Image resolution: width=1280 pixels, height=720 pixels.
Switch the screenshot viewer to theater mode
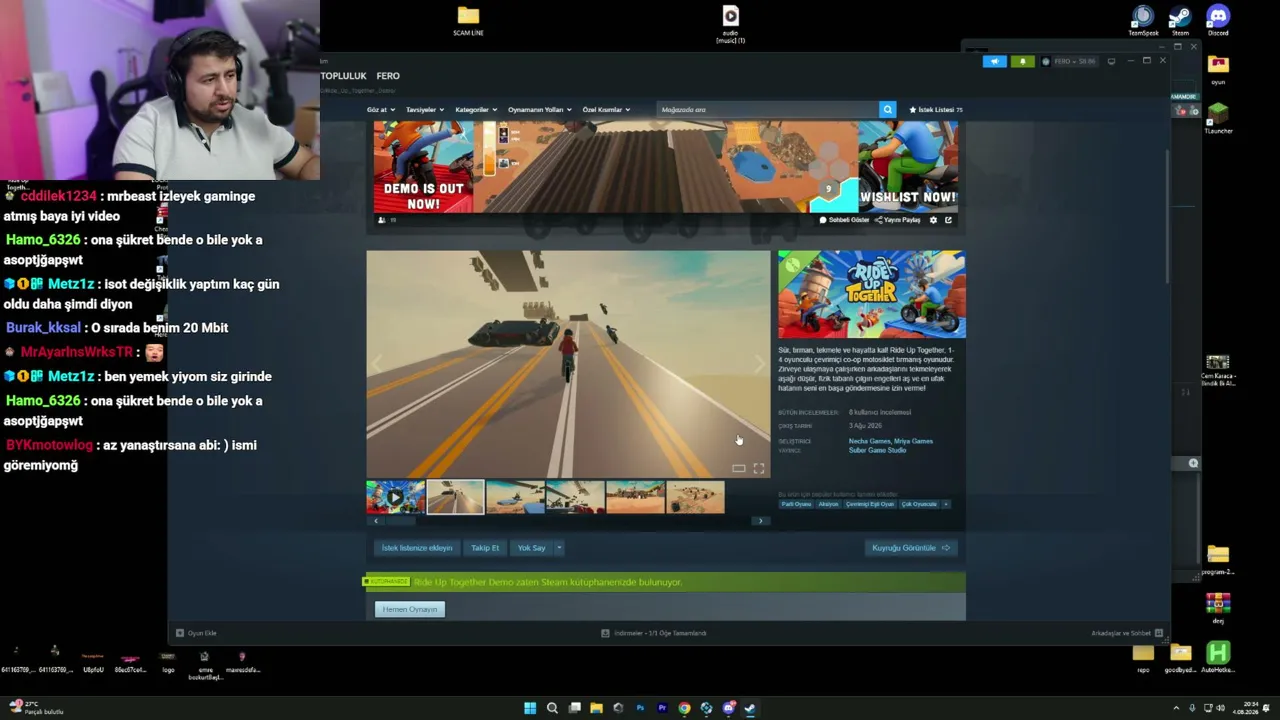click(x=738, y=468)
